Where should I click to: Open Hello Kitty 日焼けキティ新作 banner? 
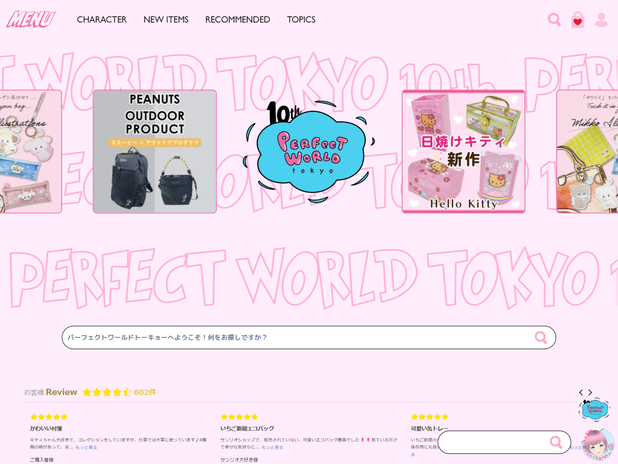[x=464, y=152]
